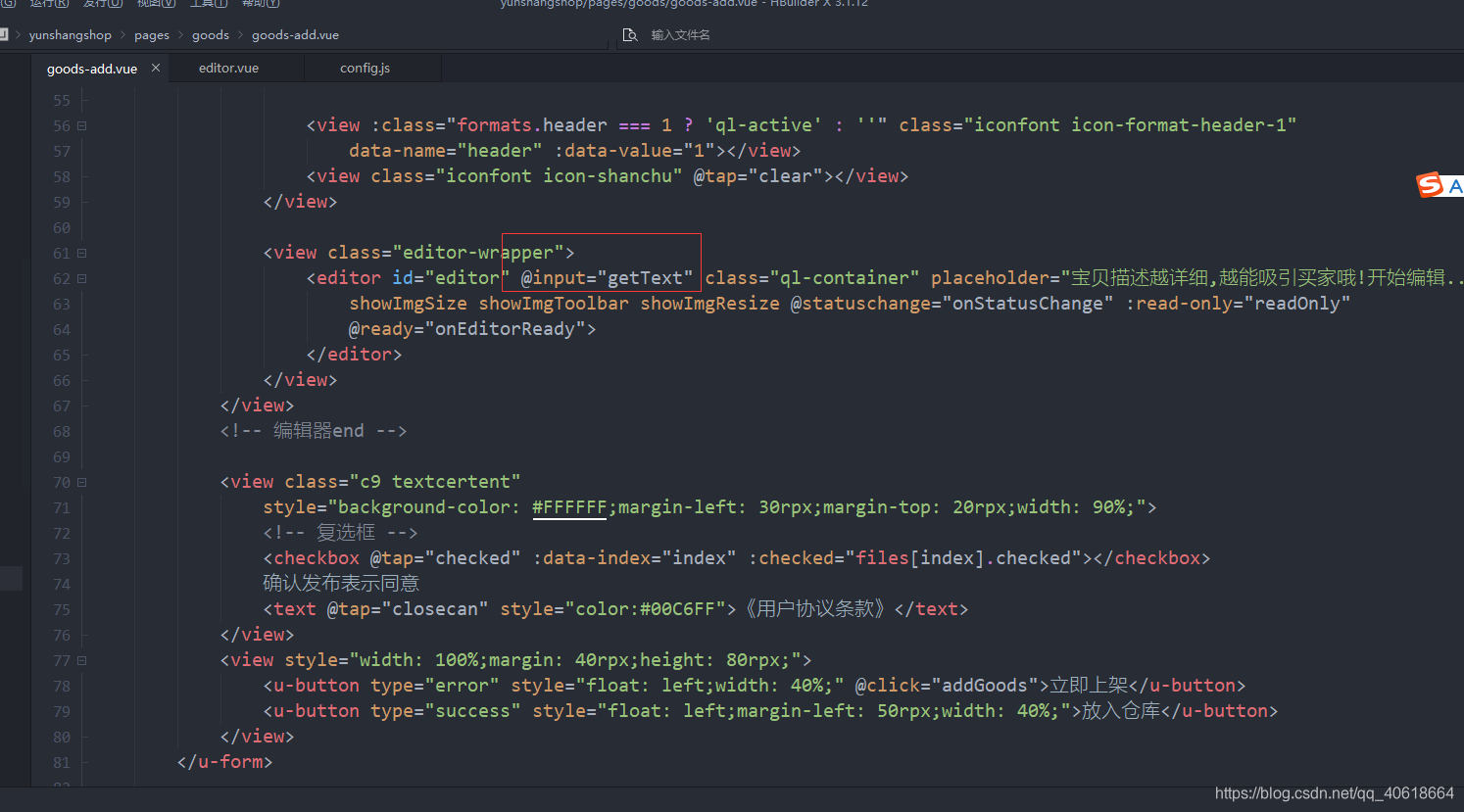This screenshot has height=812, width=1464.
Task: Click the closing u-form tag on line 81
Action: click(x=224, y=762)
